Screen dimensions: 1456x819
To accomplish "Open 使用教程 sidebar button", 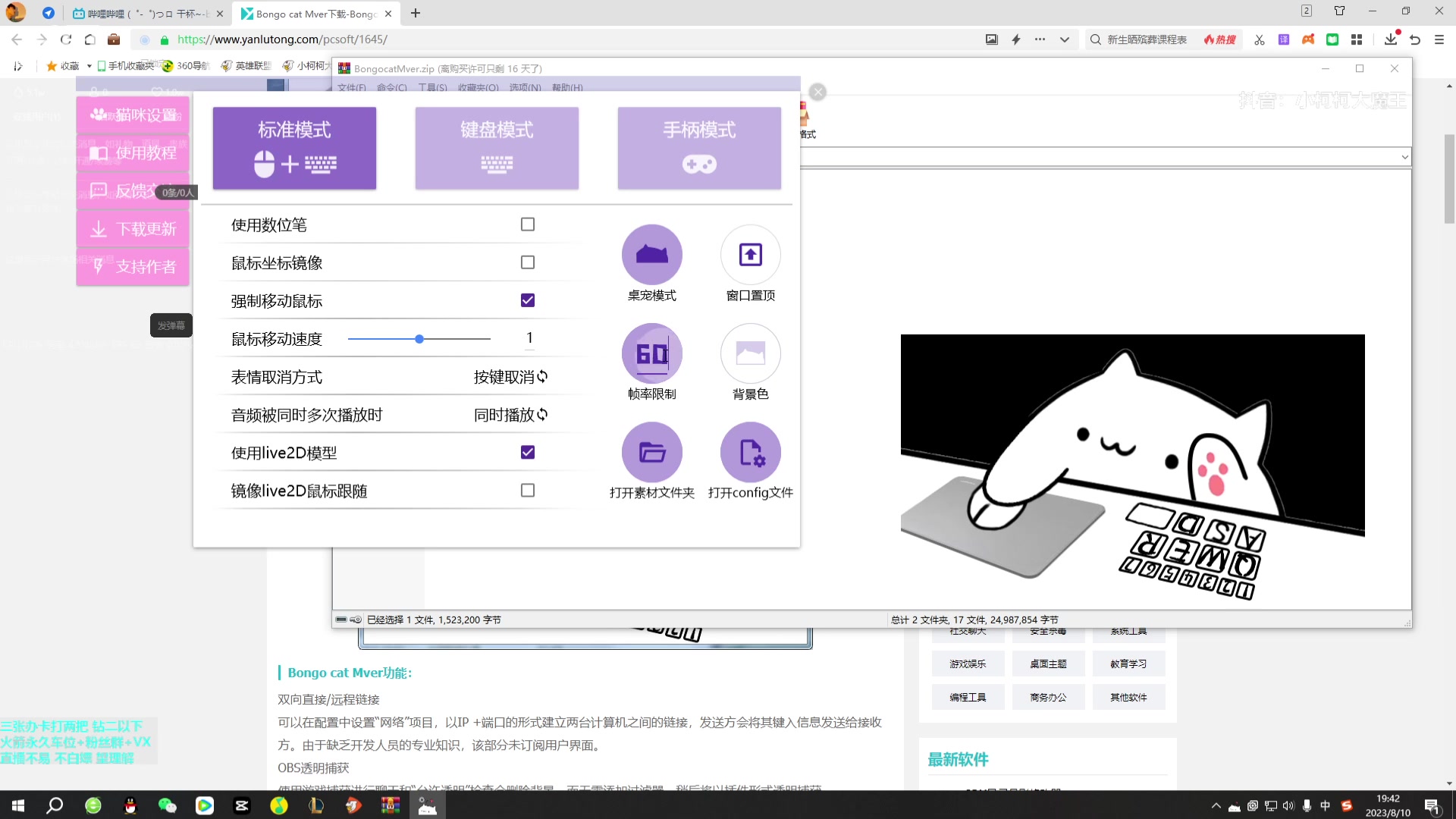I will 133,152.
